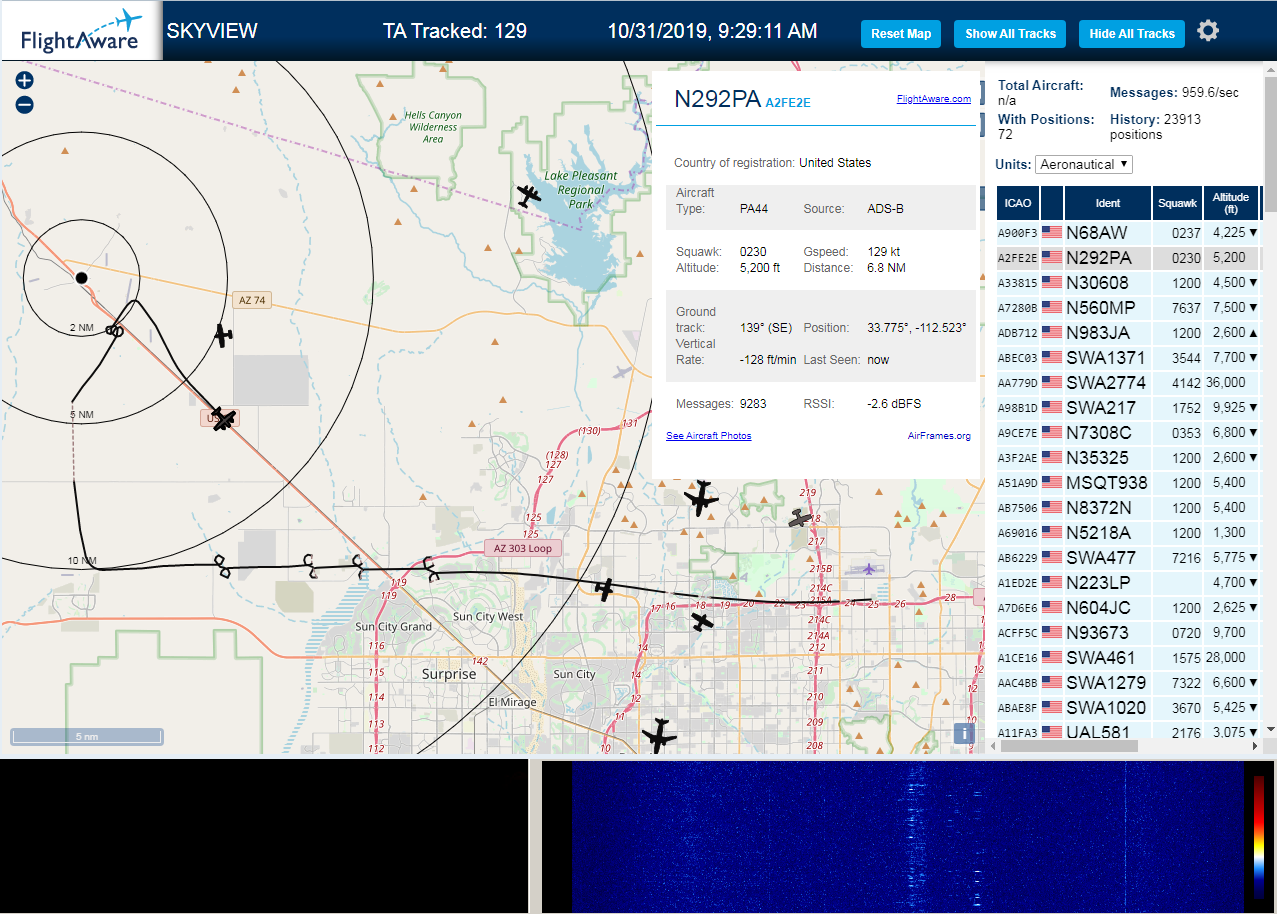
Task: Open the See Aircraft Photos link
Action: (709, 436)
